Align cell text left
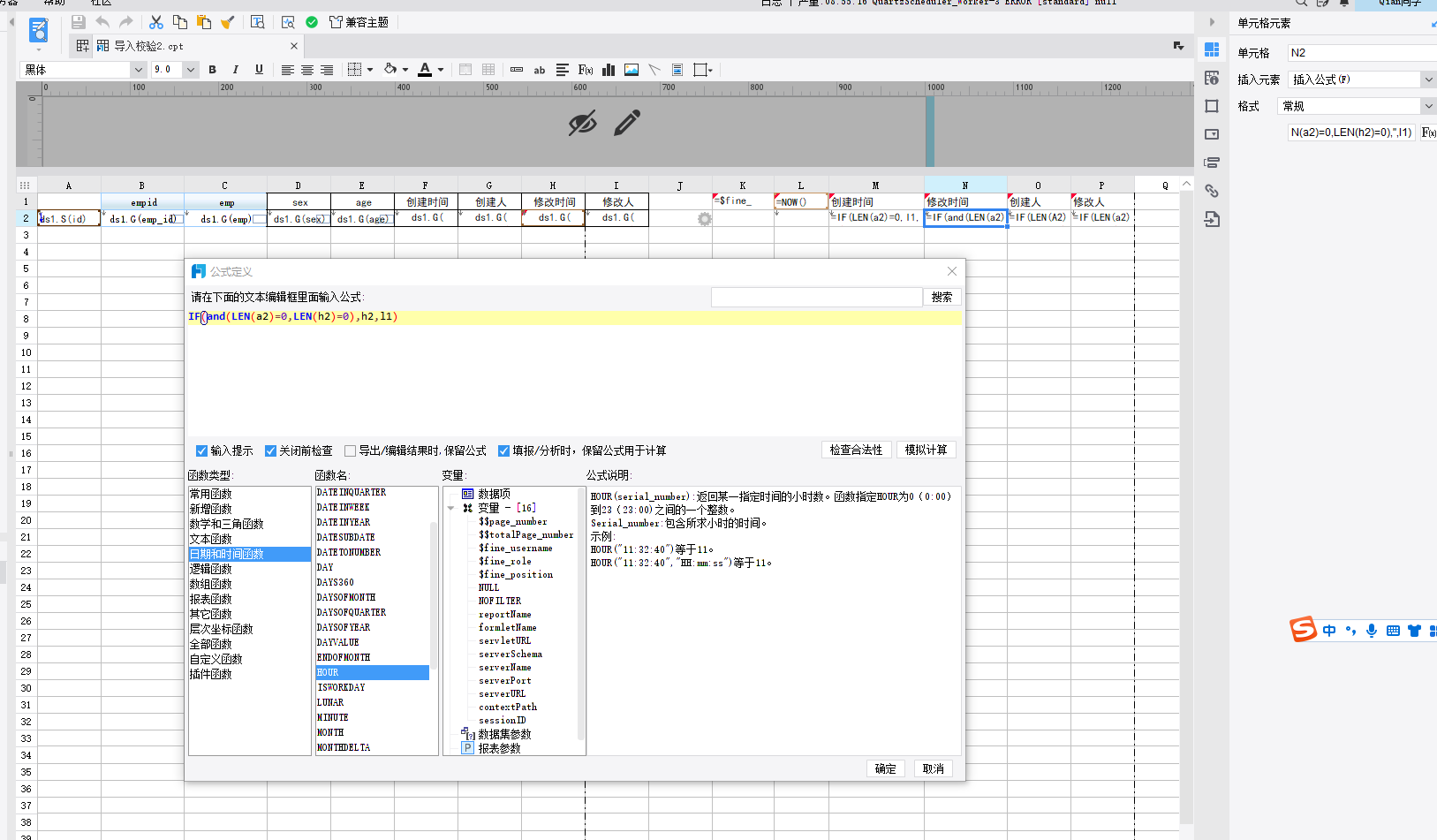This screenshot has height=840, width=1437. [288, 70]
